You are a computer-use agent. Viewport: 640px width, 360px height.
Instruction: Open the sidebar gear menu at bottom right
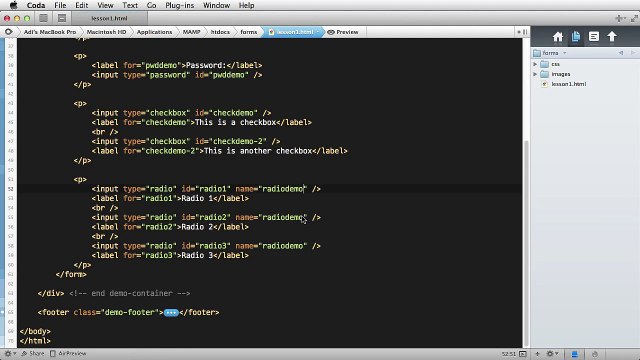click(x=552, y=354)
